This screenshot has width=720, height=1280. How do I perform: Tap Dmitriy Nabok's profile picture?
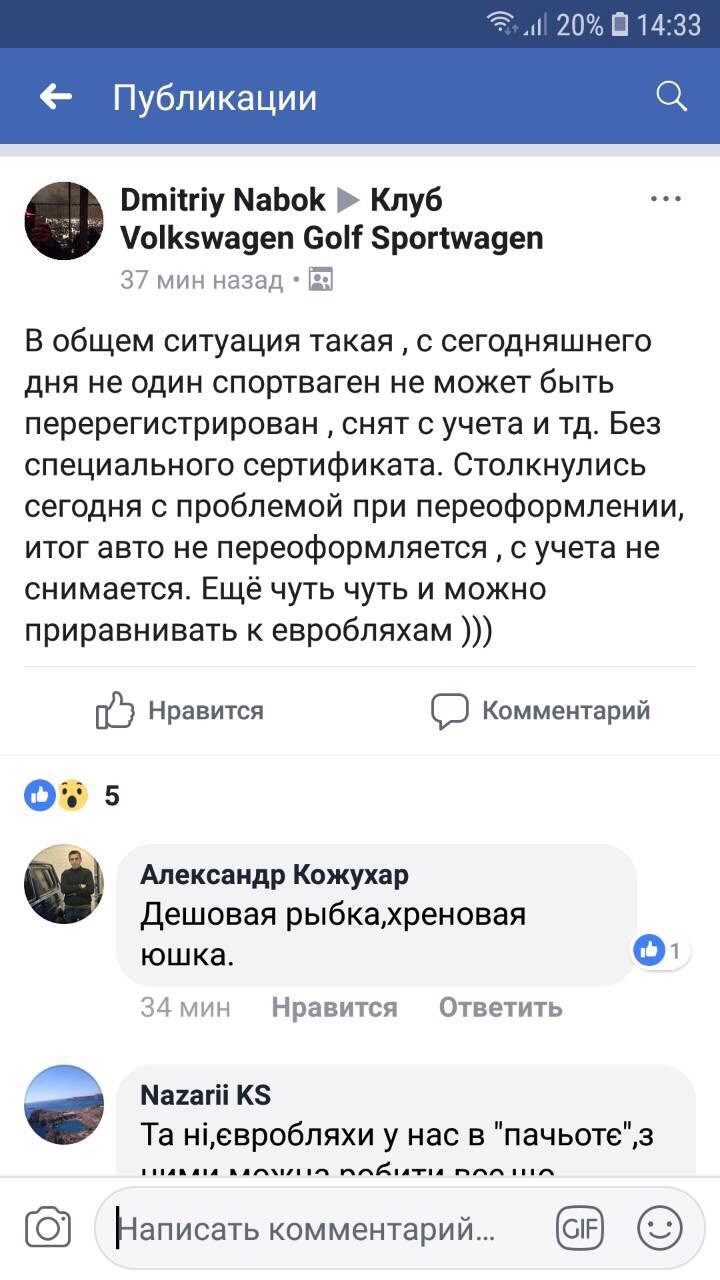click(x=64, y=221)
